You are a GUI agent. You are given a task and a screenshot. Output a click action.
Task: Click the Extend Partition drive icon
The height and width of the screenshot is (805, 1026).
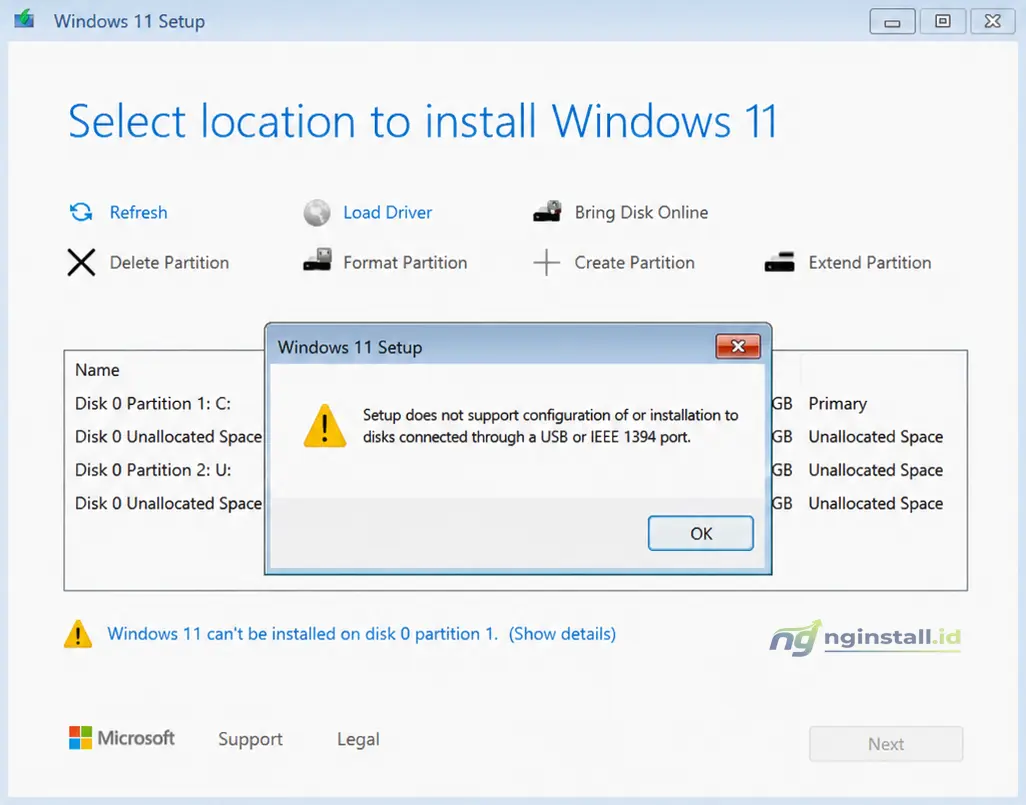779,262
